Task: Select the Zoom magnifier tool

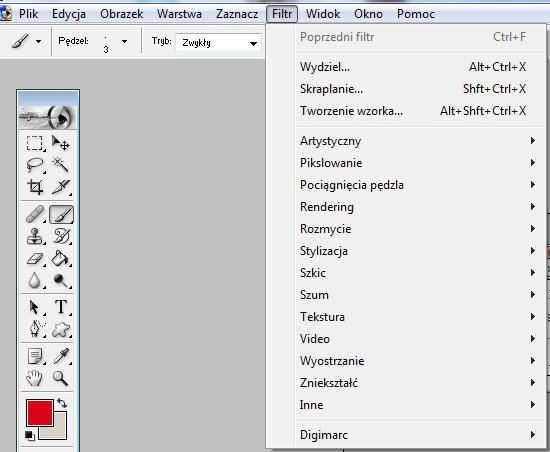Action: (x=60, y=378)
